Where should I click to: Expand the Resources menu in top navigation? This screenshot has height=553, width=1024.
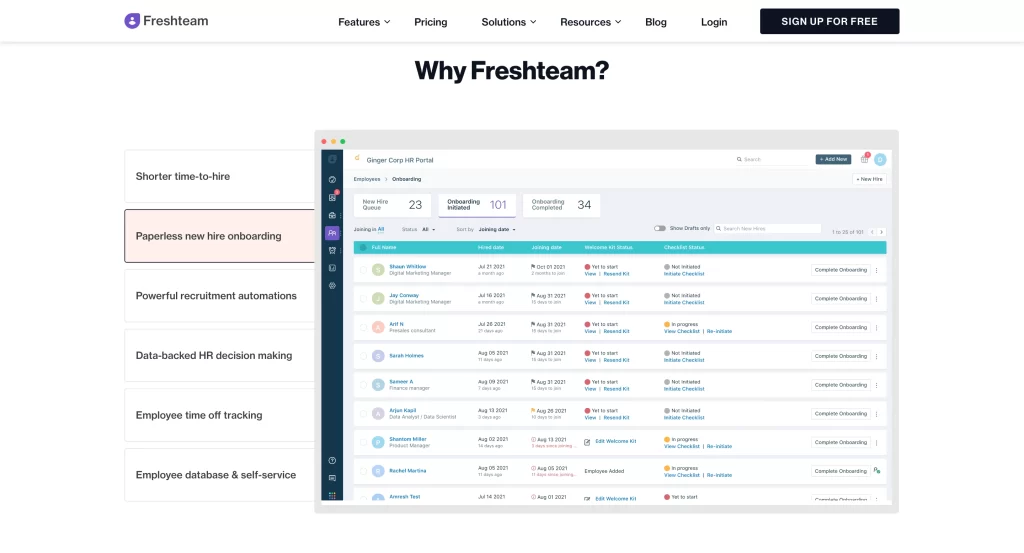point(590,22)
